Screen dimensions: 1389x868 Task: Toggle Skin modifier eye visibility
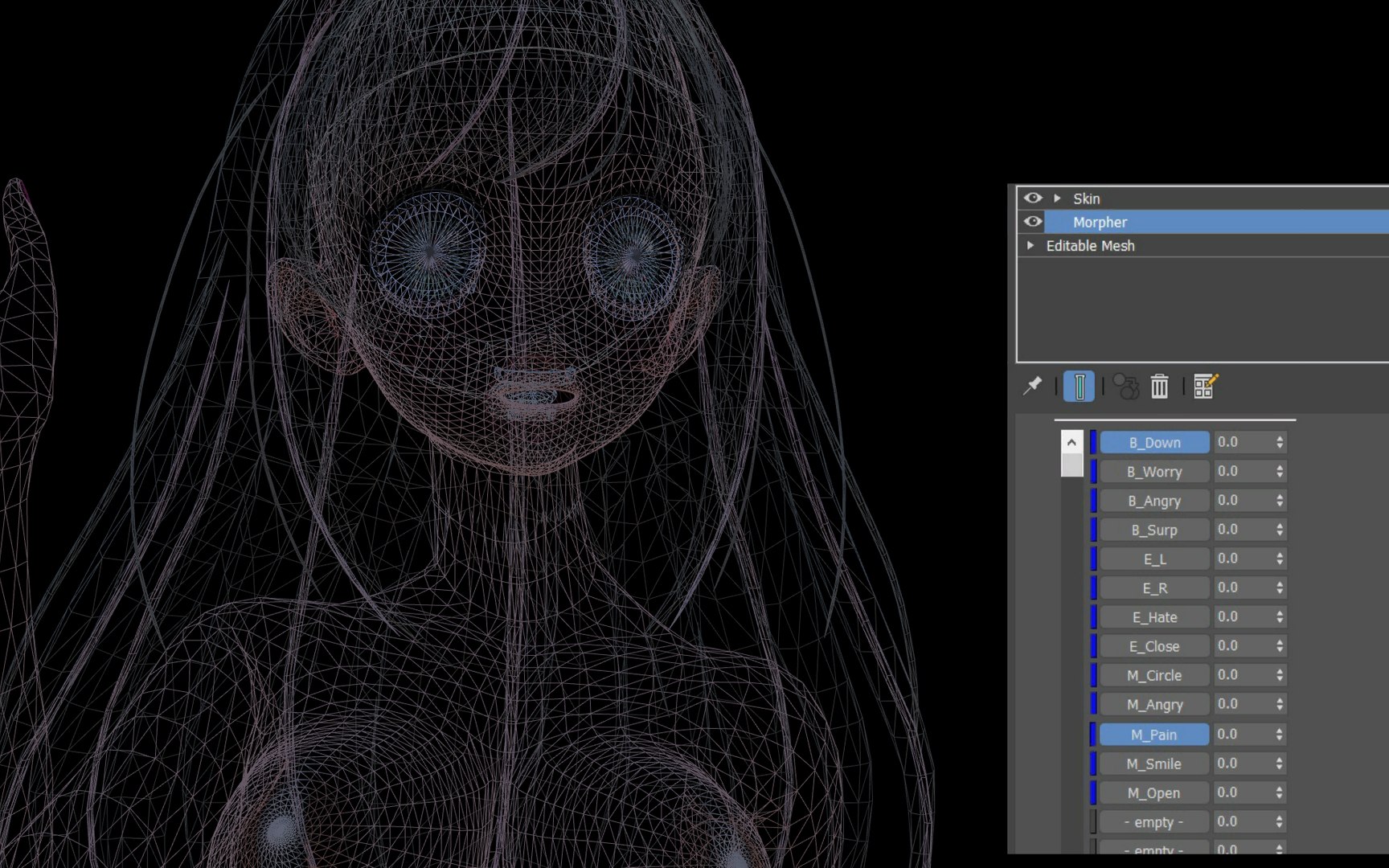(x=1033, y=198)
